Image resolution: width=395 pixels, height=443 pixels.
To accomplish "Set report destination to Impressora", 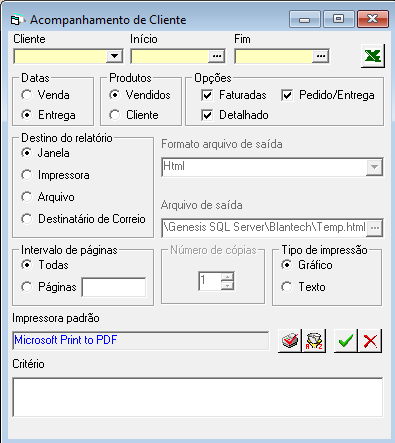I will (x=27, y=175).
